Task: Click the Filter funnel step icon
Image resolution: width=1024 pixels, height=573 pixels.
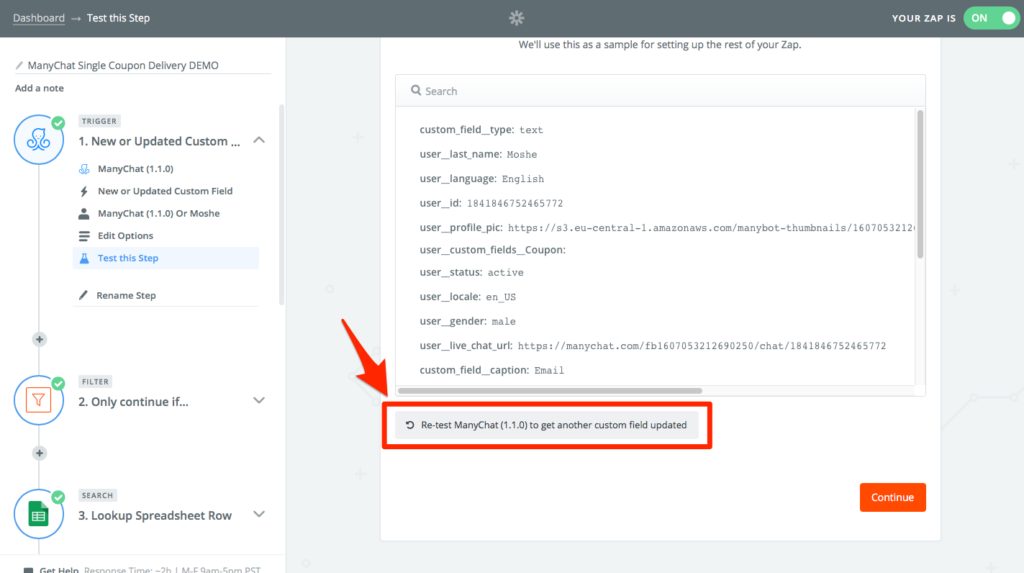Action: (39, 400)
